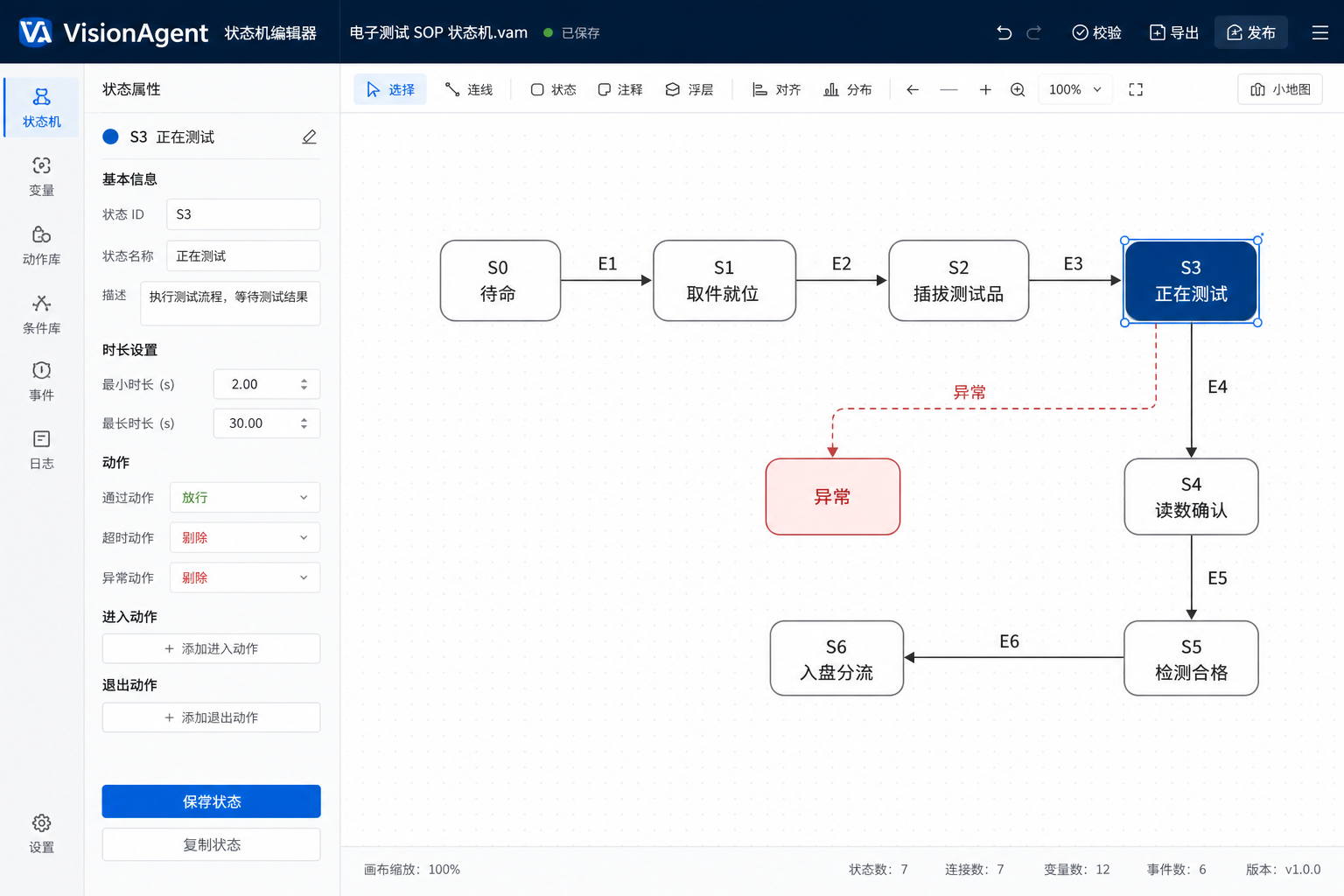1344x896 pixels.
Task: Click the blue S3 state color dot
Action: tap(110, 136)
